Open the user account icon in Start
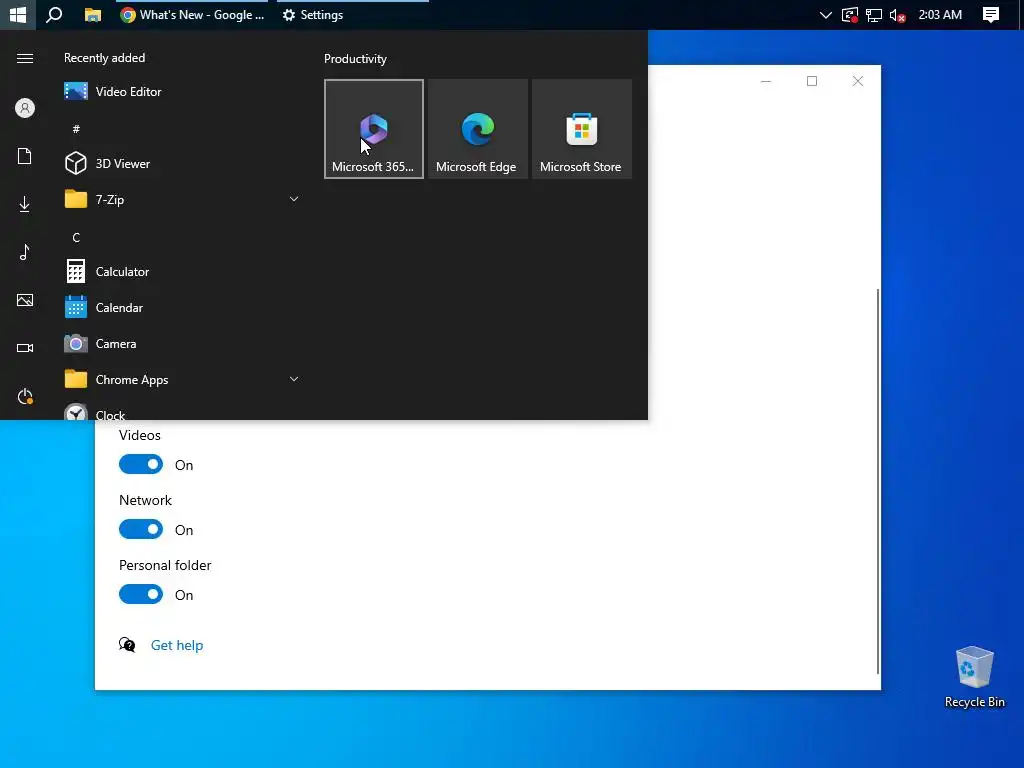 click(25, 108)
